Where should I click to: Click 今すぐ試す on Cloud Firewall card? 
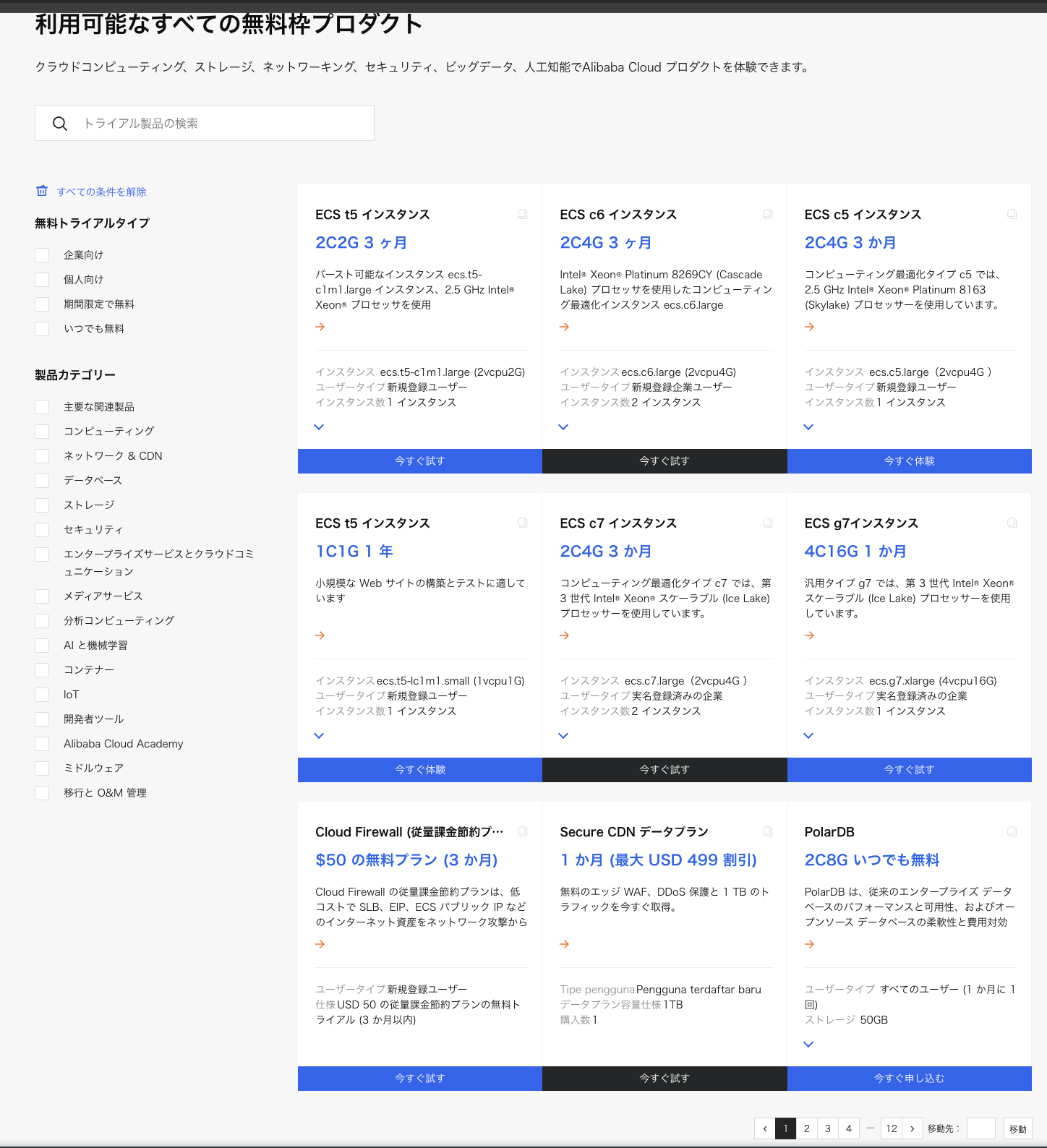(420, 1079)
